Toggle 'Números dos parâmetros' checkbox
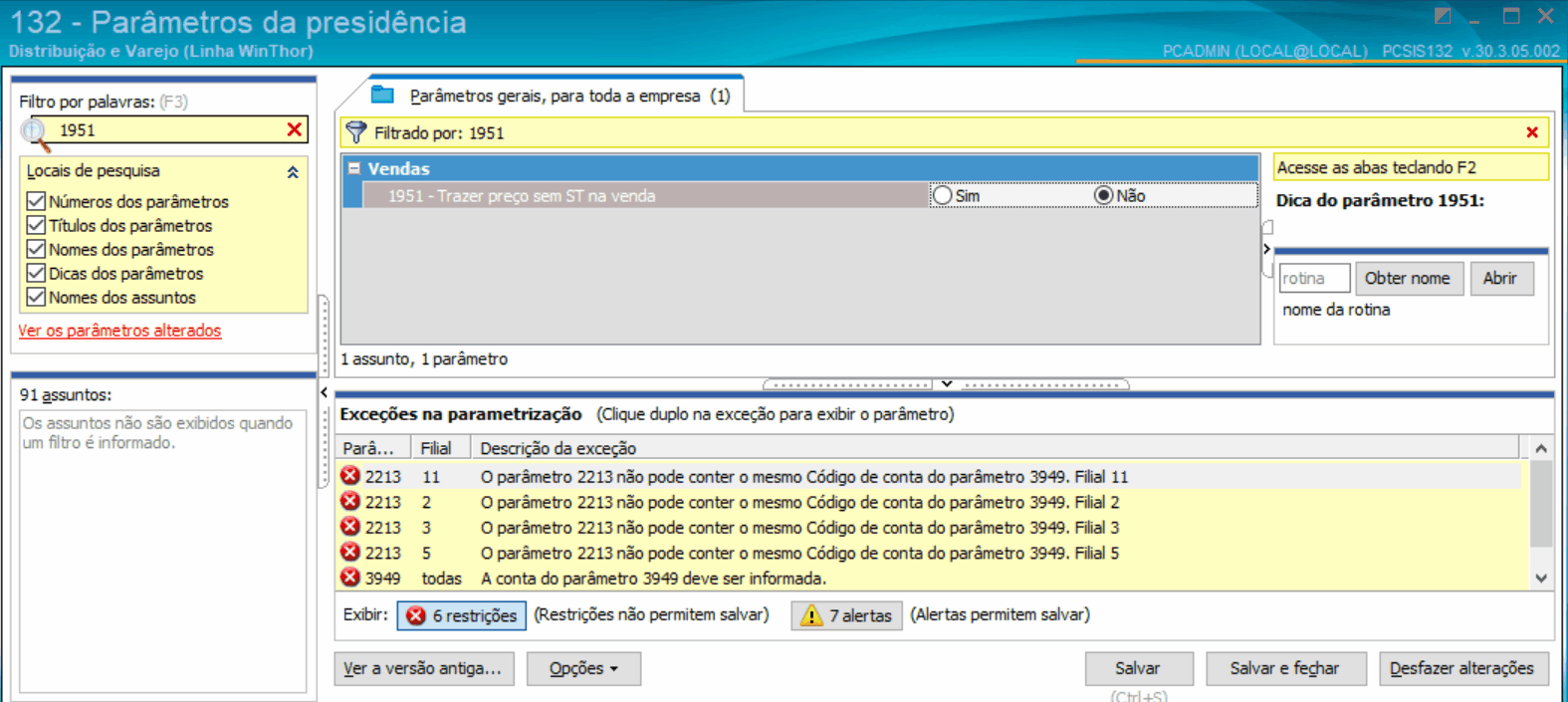The image size is (1568, 702). [36, 201]
